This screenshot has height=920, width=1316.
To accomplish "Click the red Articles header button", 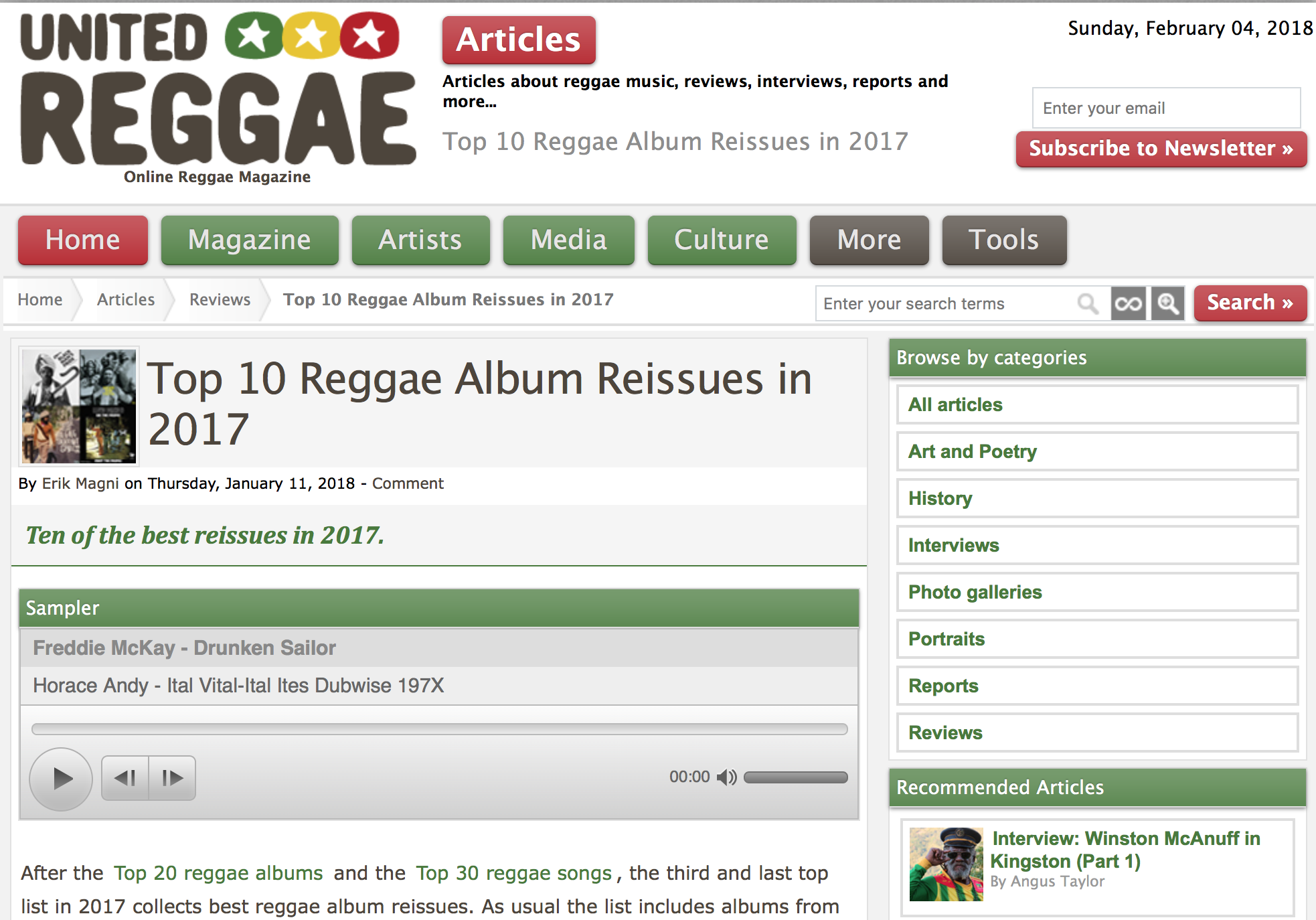I will click(x=519, y=40).
